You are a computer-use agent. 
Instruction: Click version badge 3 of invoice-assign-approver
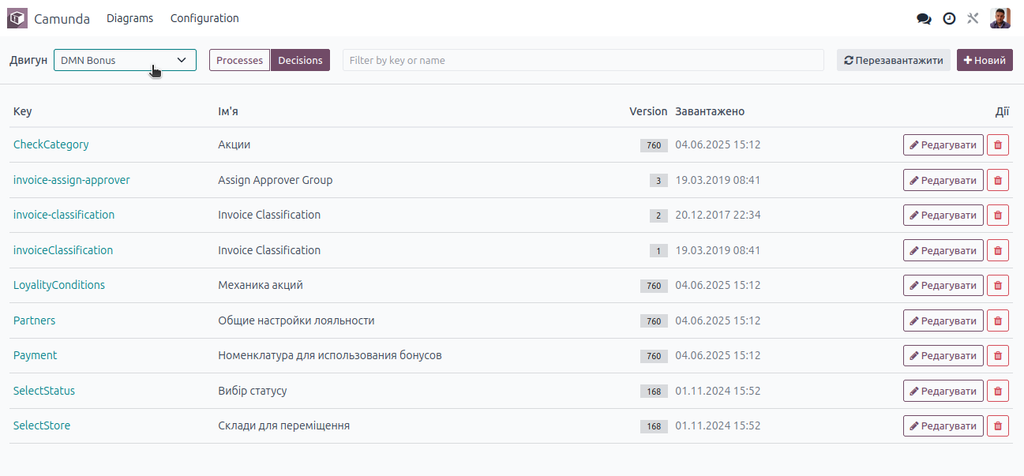[x=658, y=181]
